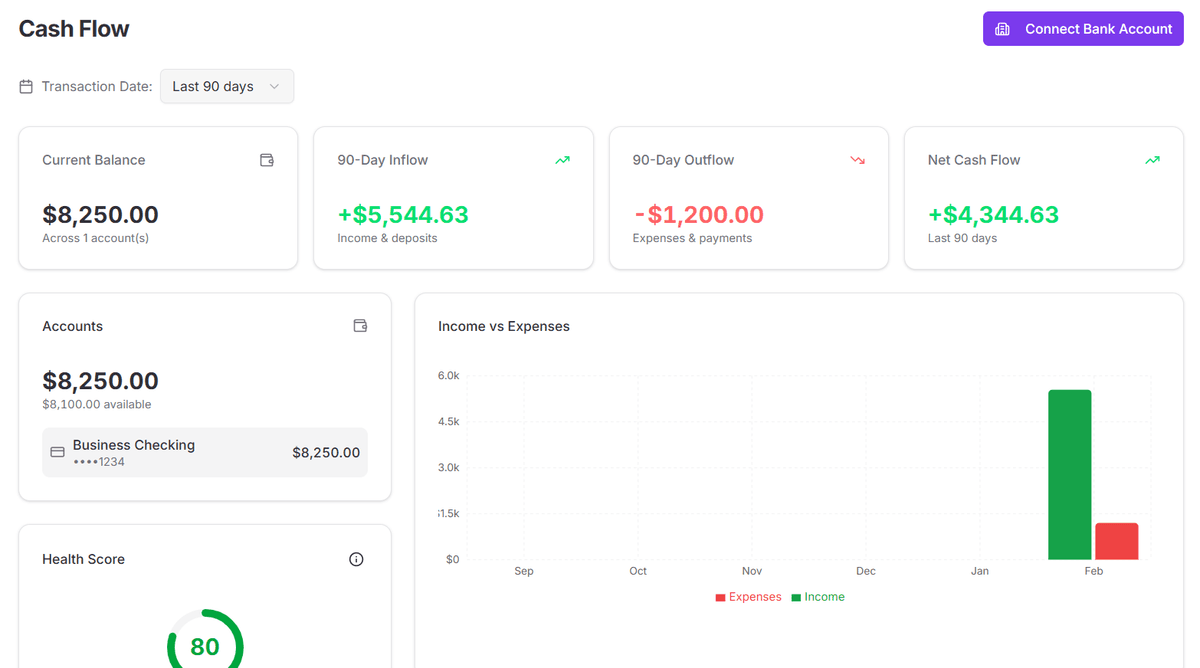Viewport: 1200px width, 668px height.
Task: Expand the Business Checking account entry
Action: pyautogui.click(x=204, y=452)
